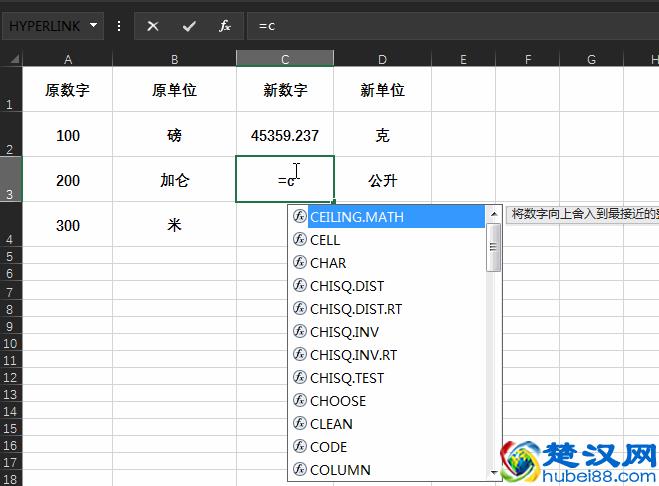Select column C header
Image resolution: width=659 pixels, height=486 pixels.
[285, 59]
